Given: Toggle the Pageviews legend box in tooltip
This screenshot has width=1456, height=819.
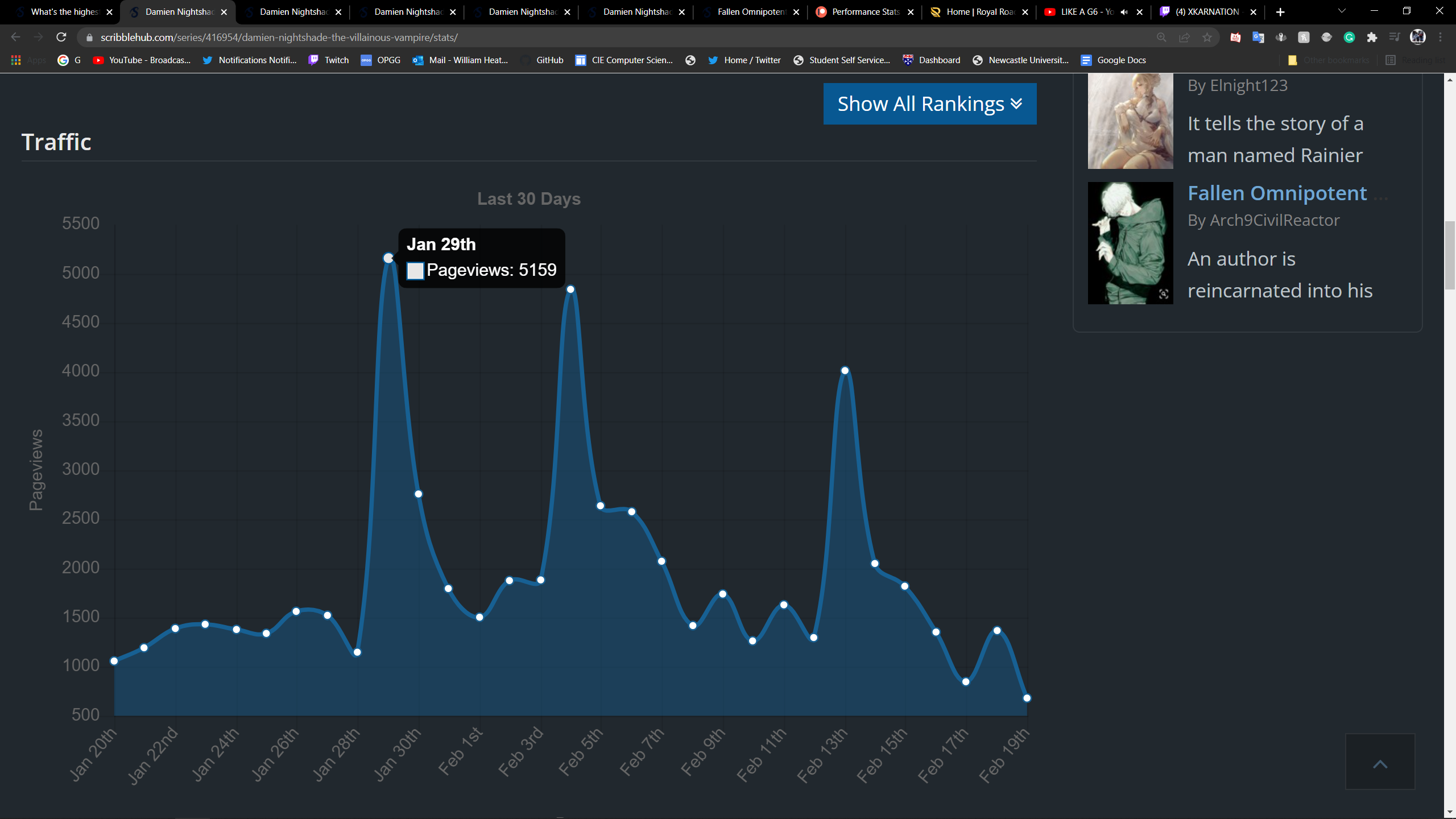Looking at the screenshot, I should point(415,271).
